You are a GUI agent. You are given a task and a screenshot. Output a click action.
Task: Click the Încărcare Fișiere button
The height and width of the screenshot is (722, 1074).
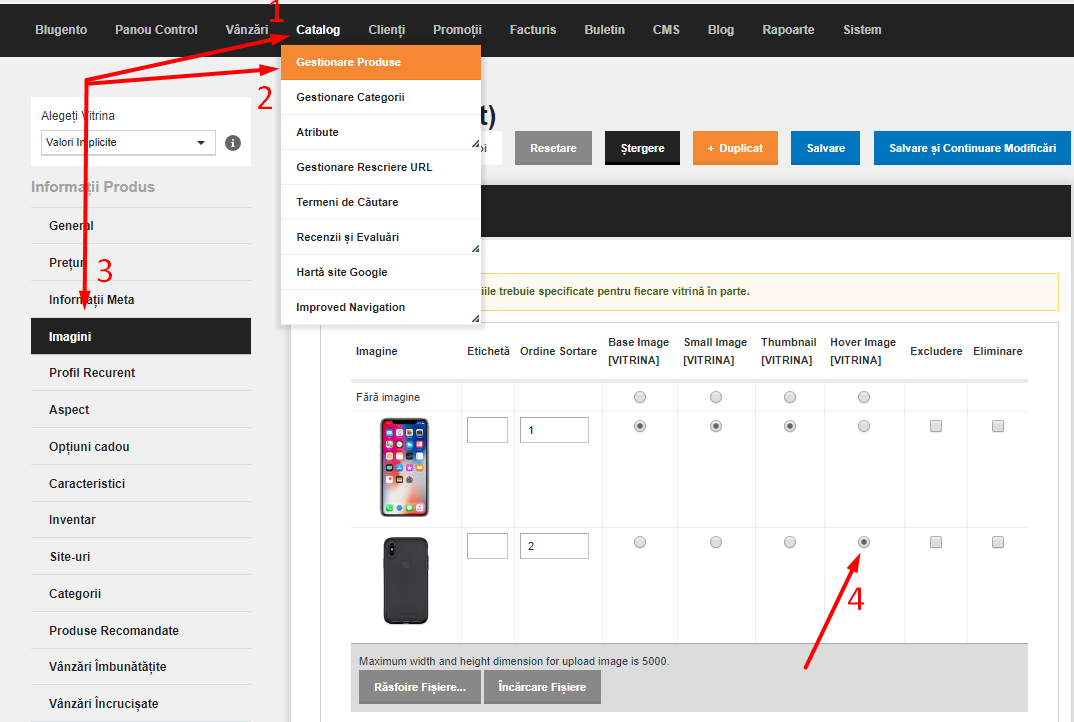point(542,687)
